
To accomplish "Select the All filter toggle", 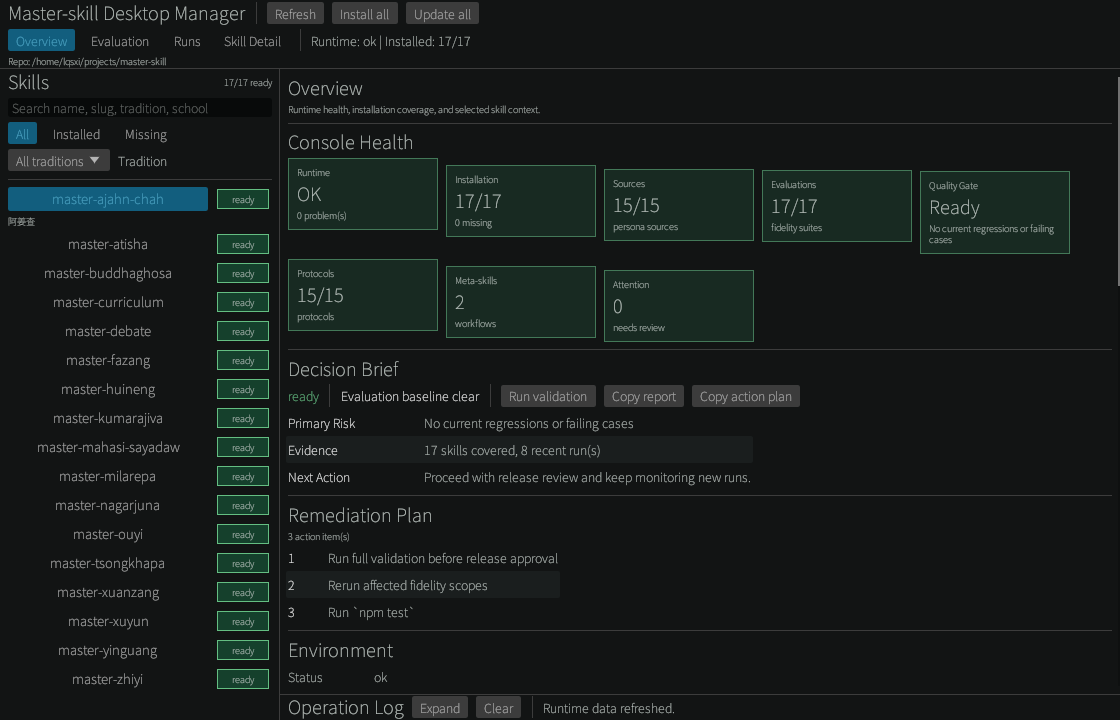I will pos(22,134).
